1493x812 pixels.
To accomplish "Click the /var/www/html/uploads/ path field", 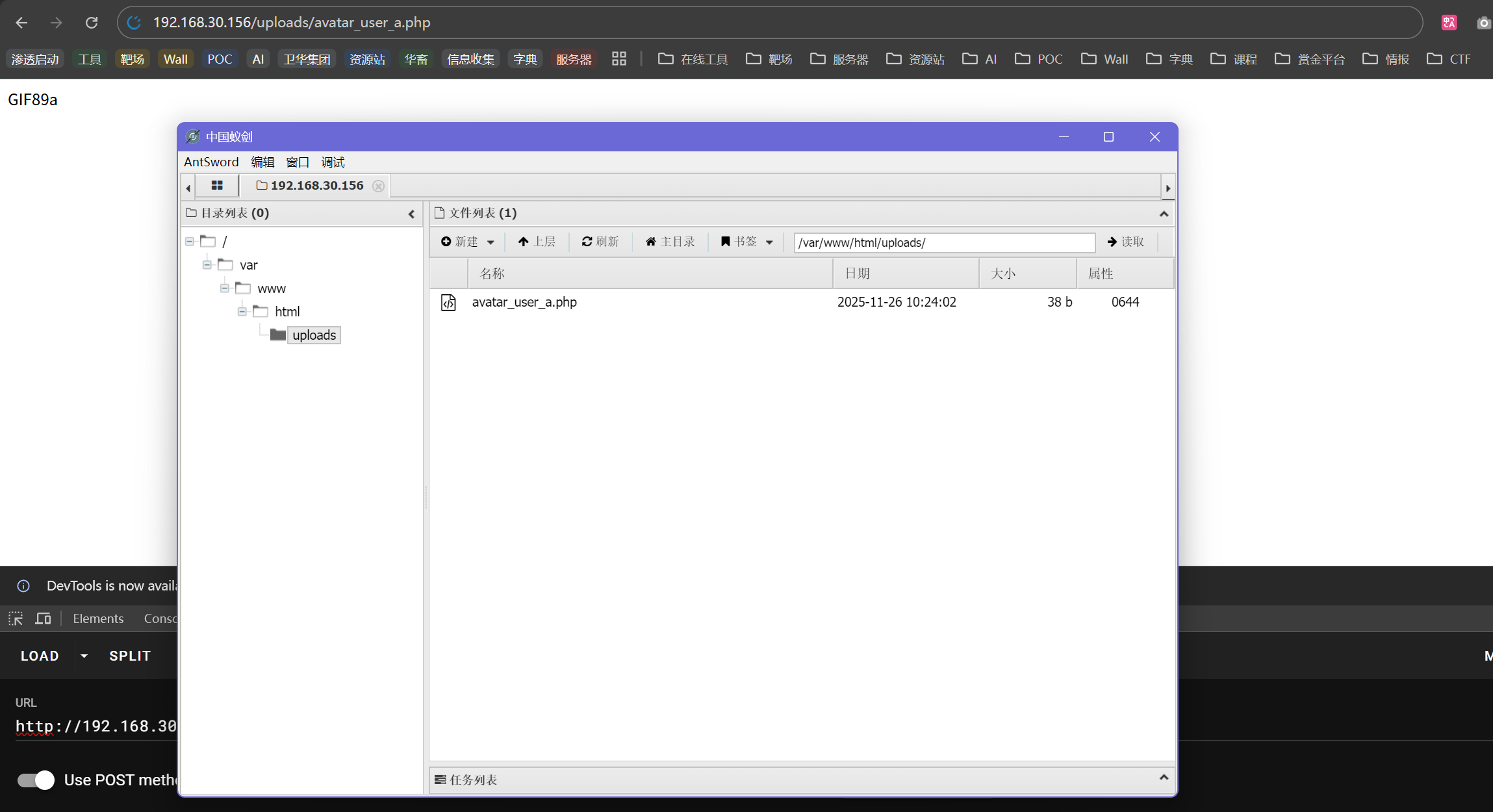I will tap(943, 242).
